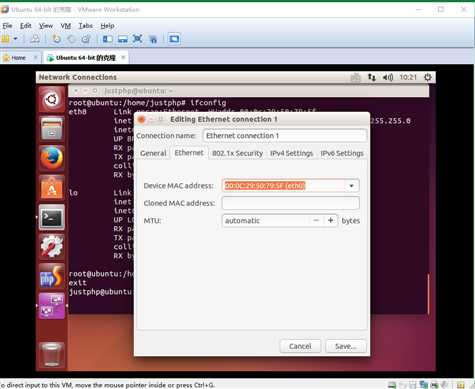Screen dimensions: 475x389
Task: Open the Tabs menu in VMware
Action: click(85, 26)
